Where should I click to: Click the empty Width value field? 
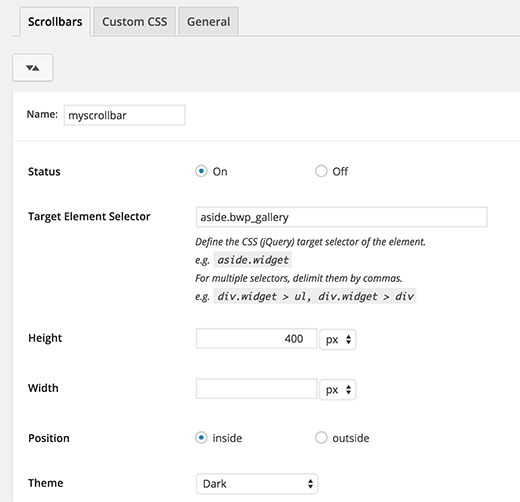pyautogui.click(x=257, y=389)
